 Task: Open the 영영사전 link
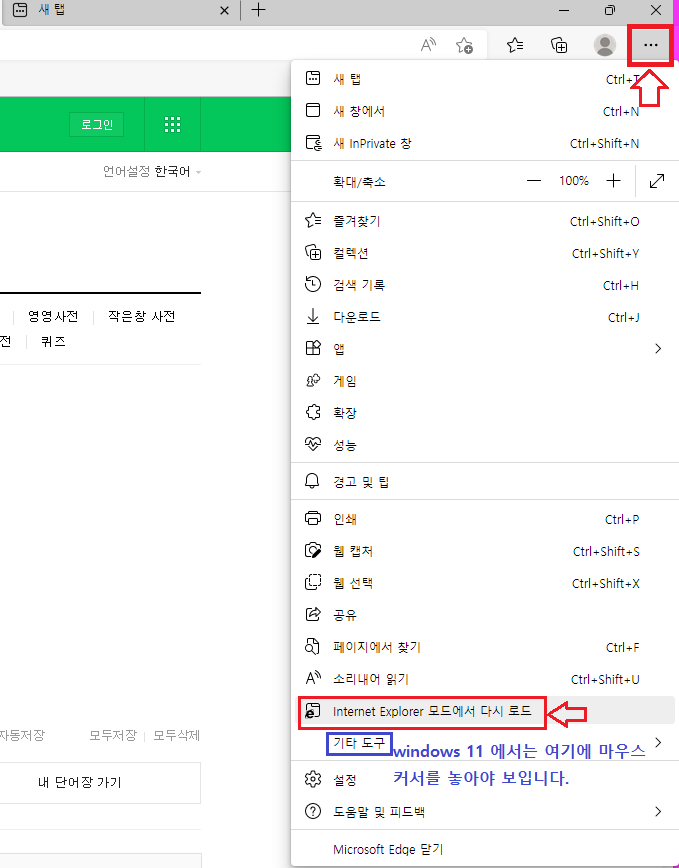point(53,317)
